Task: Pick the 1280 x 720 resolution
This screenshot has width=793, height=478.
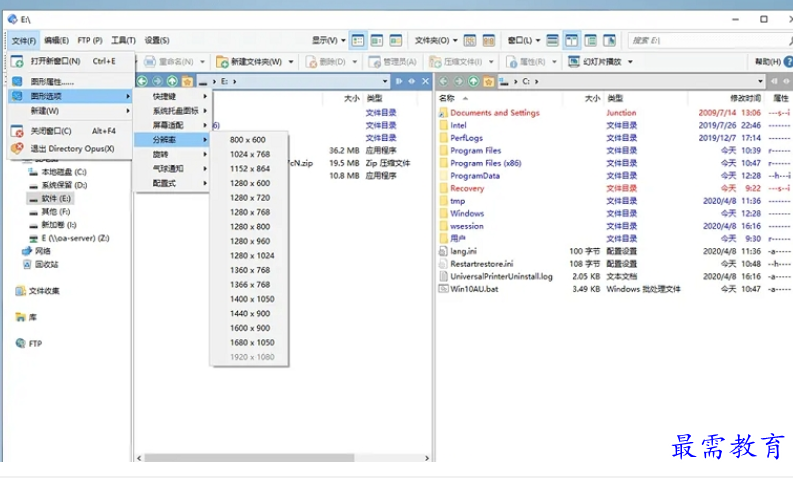Action: (x=249, y=198)
